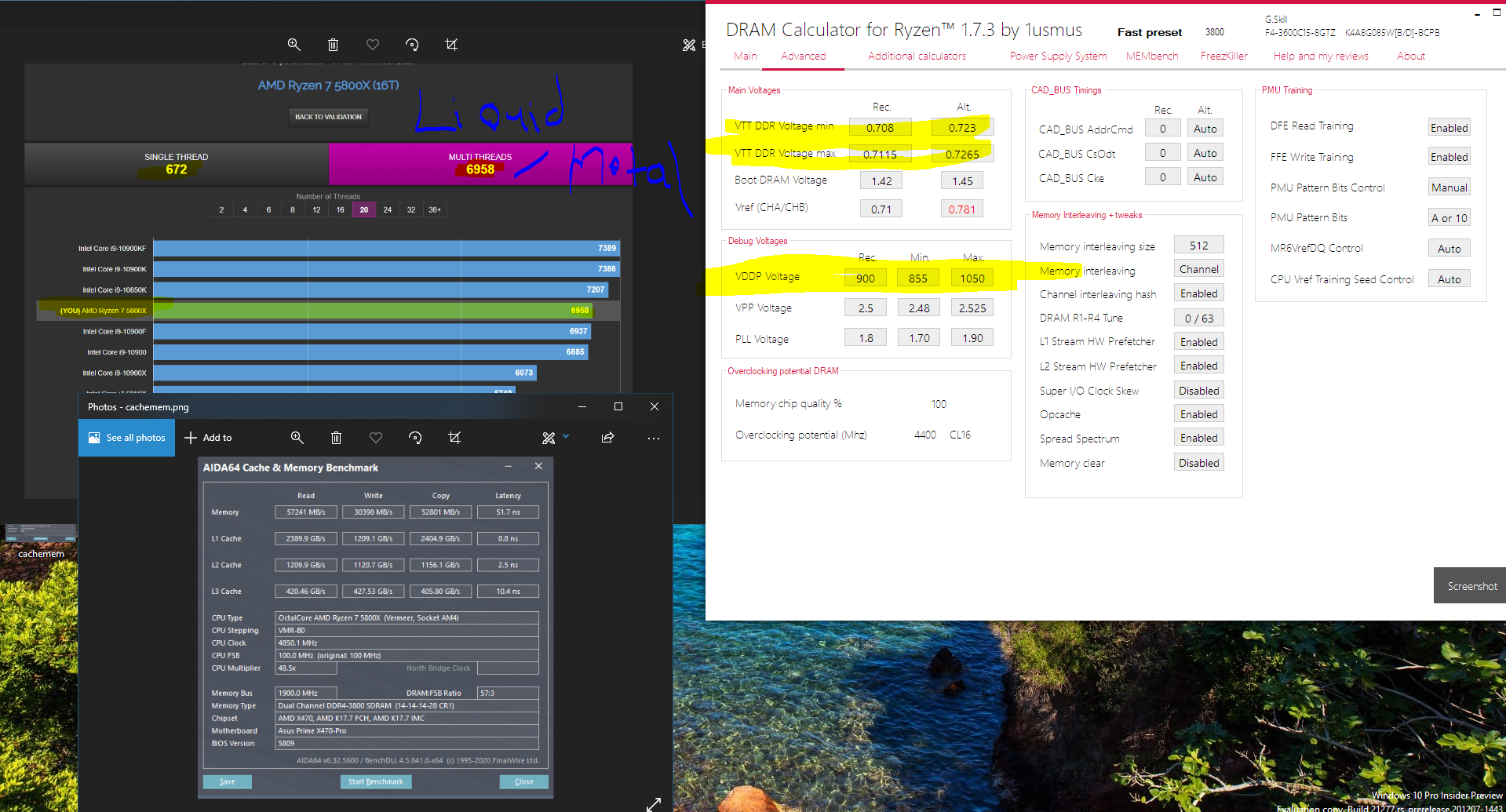Click edit scissors icon in back Photos window
1506x812 pixels.
tap(689, 45)
